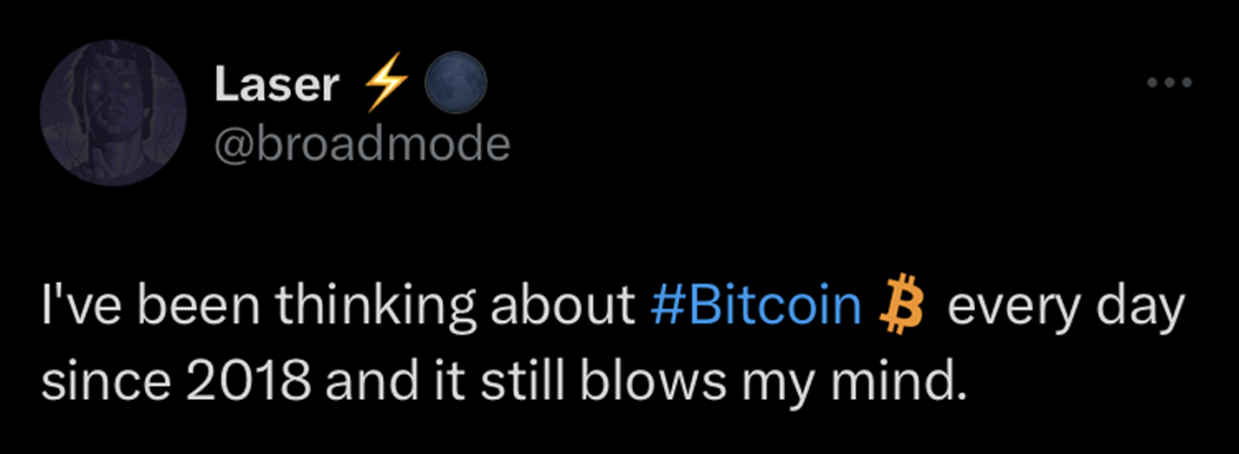The height and width of the screenshot is (454, 1239).
Task: Click the word "since" in the tweet
Action: (92, 383)
